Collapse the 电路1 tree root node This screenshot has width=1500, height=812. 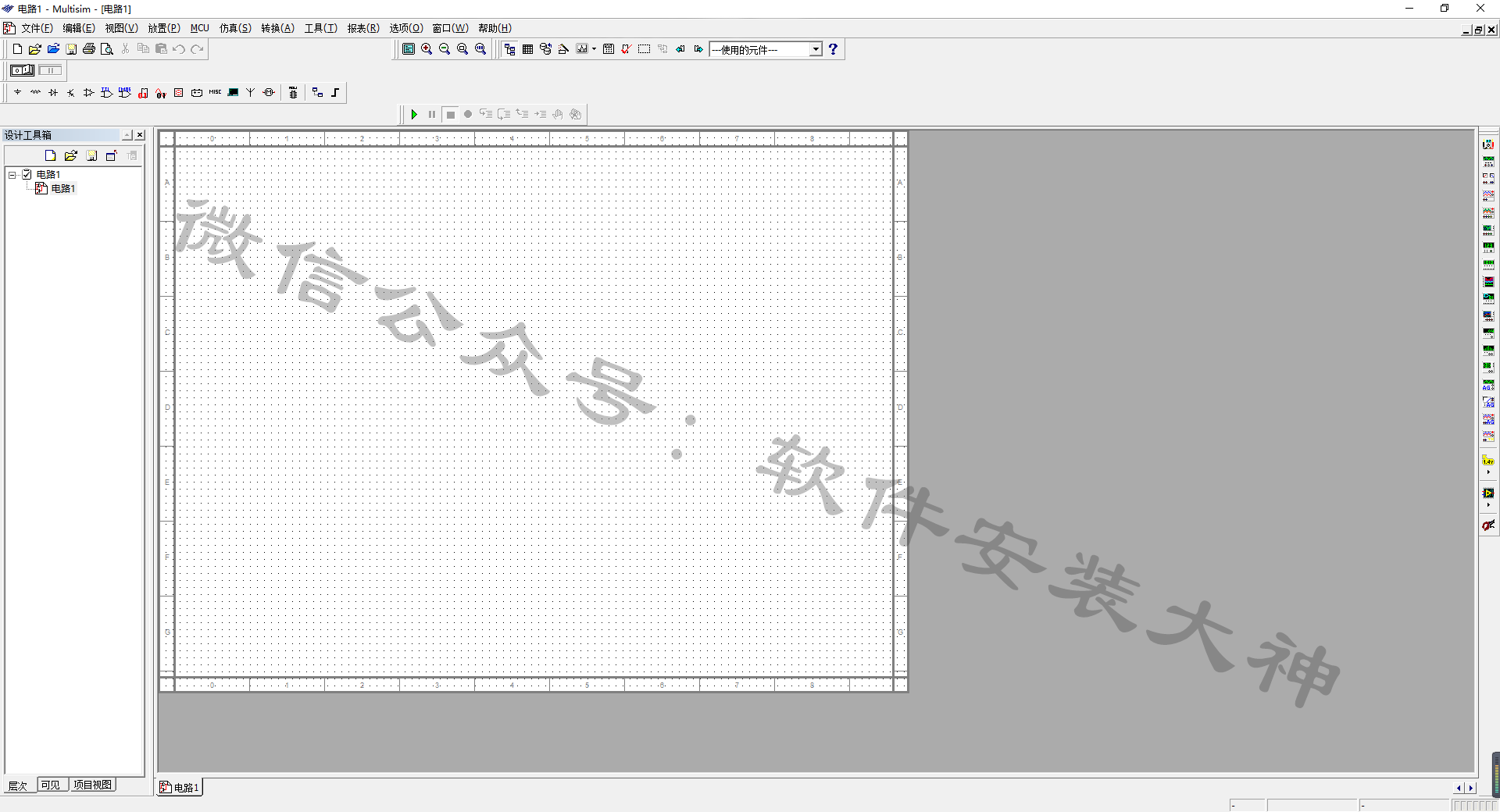[12, 174]
